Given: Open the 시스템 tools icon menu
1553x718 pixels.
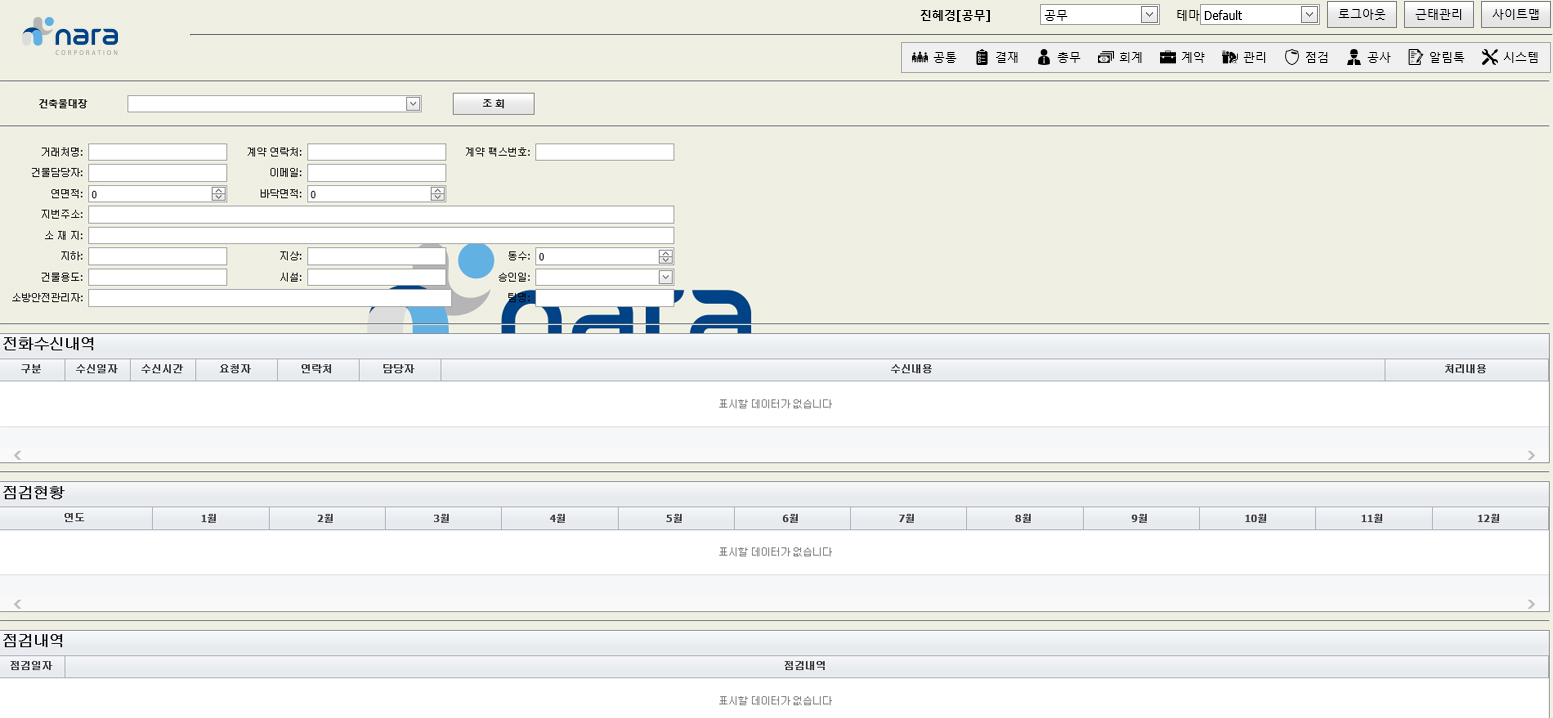Looking at the screenshot, I should pyautogui.click(x=1510, y=58).
